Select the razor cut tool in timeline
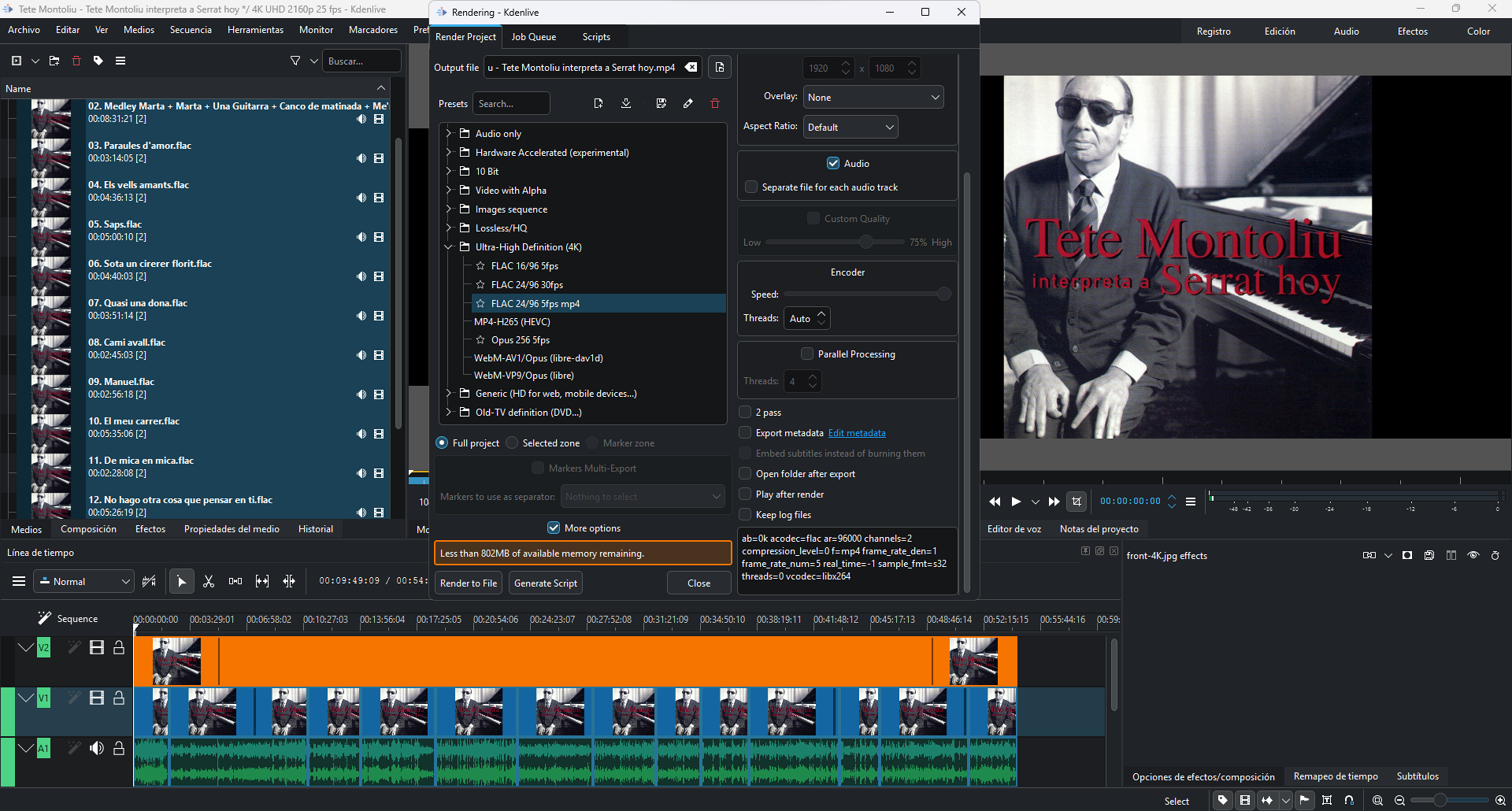The width and height of the screenshot is (1512, 811). [x=209, y=581]
